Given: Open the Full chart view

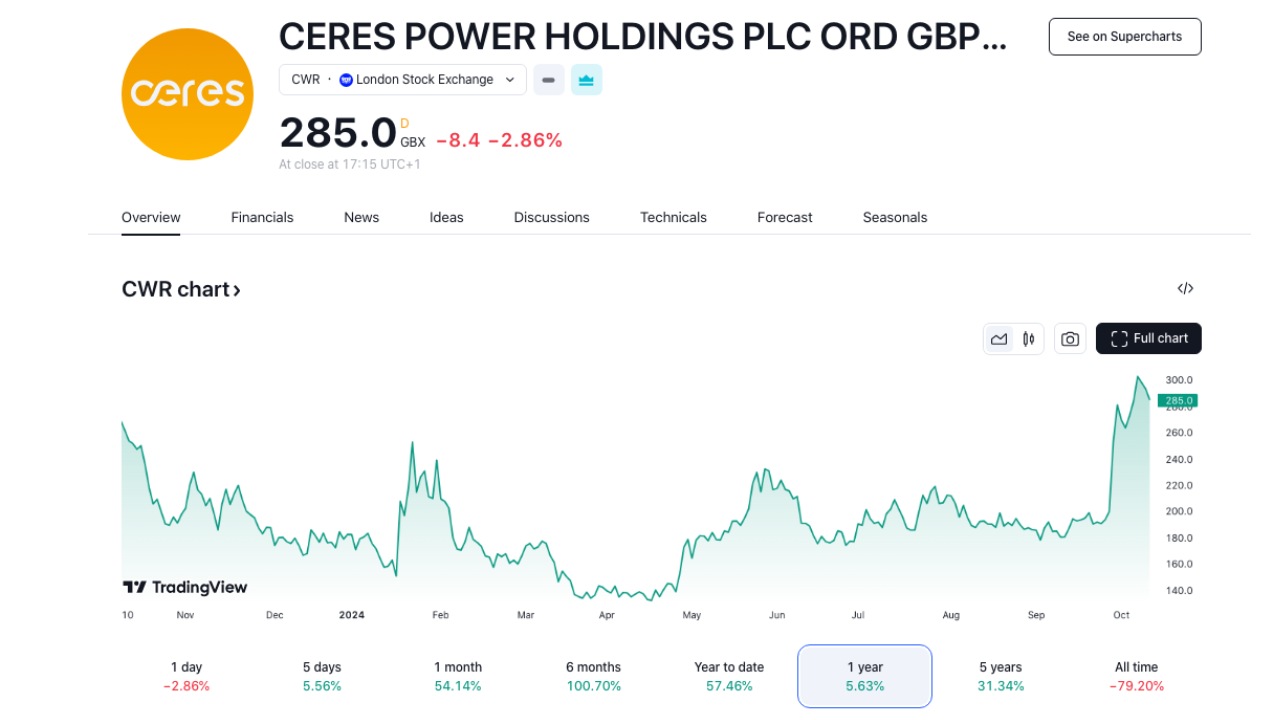Looking at the screenshot, I should 1148,339.
